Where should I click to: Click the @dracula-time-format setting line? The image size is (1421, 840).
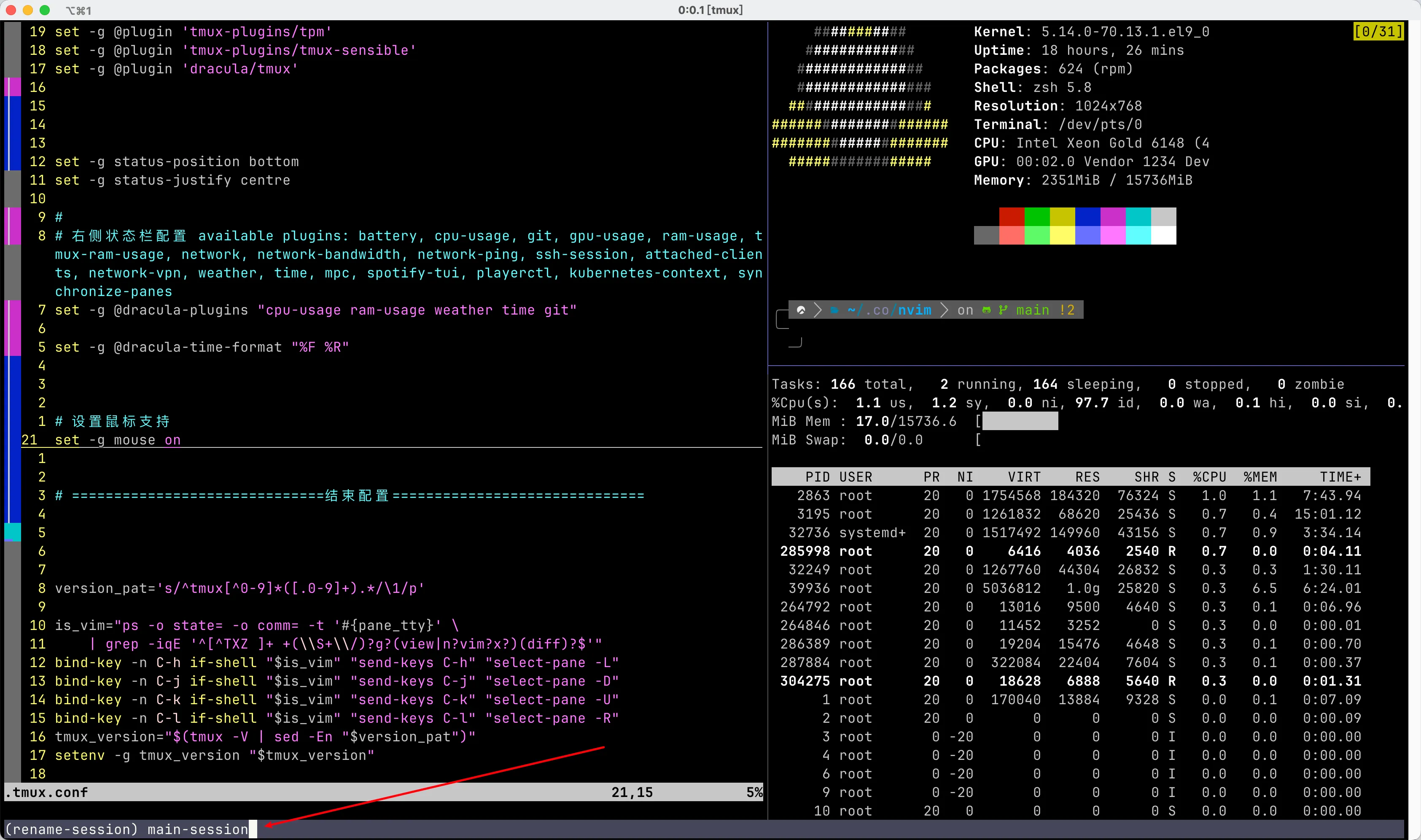pyautogui.click(x=202, y=347)
